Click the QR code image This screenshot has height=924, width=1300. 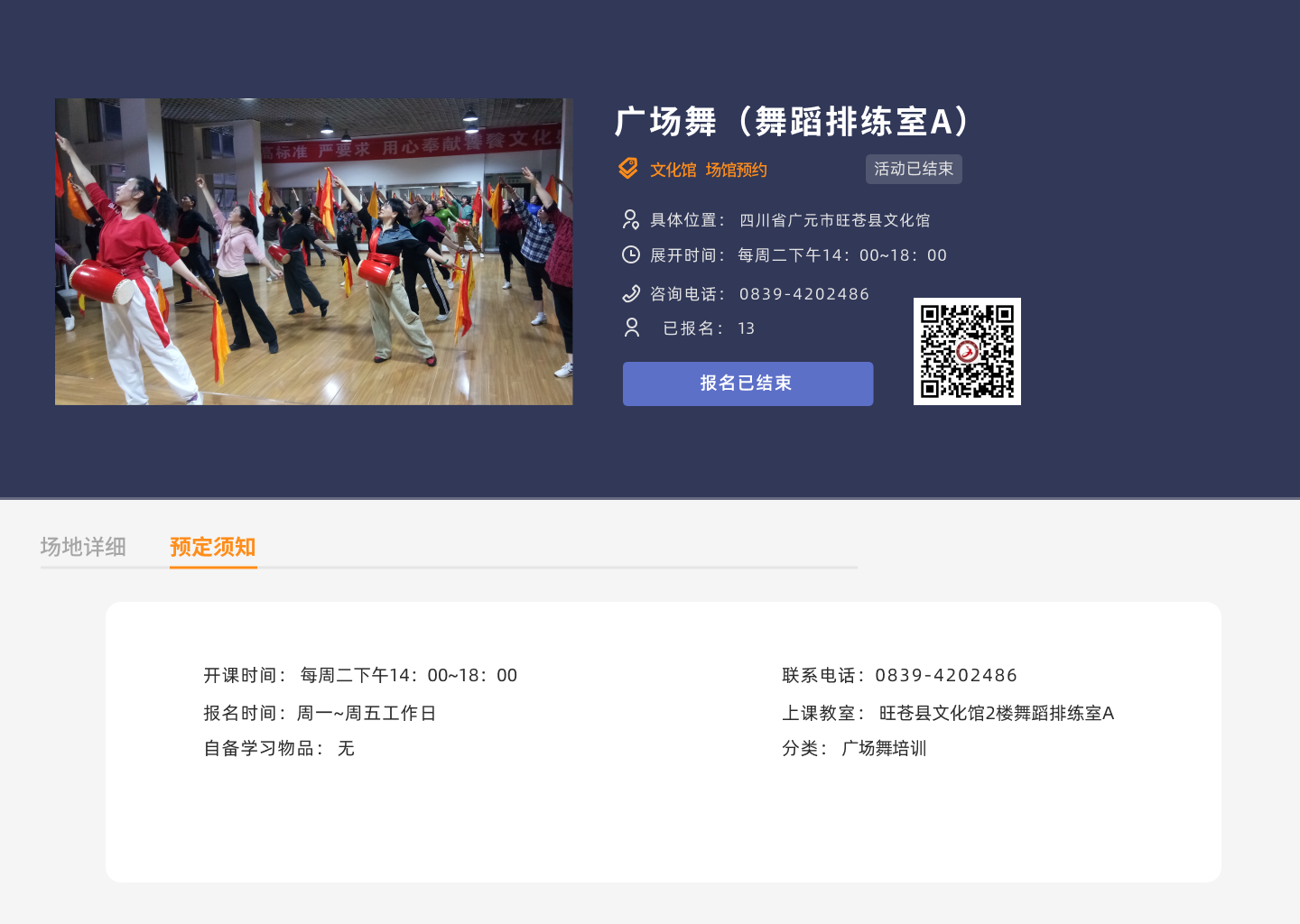(967, 351)
